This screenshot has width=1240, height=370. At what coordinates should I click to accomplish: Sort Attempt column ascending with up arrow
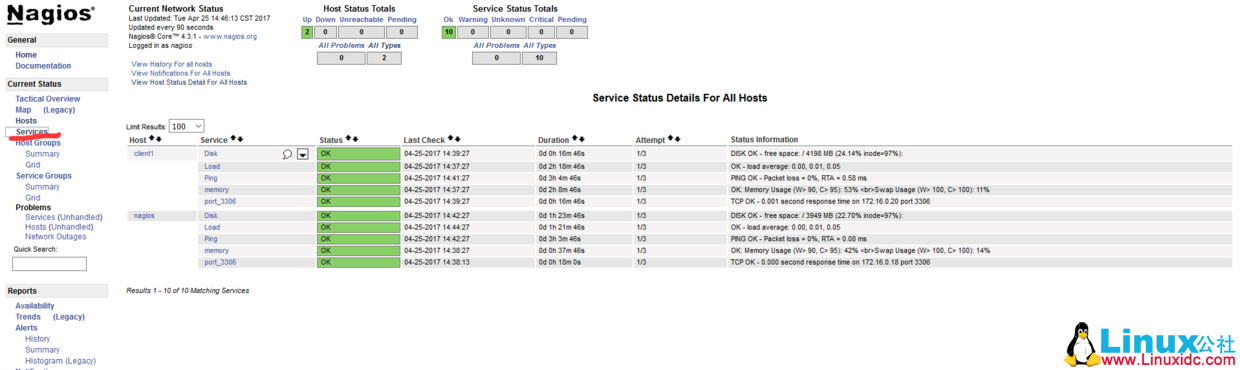click(x=669, y=139)
